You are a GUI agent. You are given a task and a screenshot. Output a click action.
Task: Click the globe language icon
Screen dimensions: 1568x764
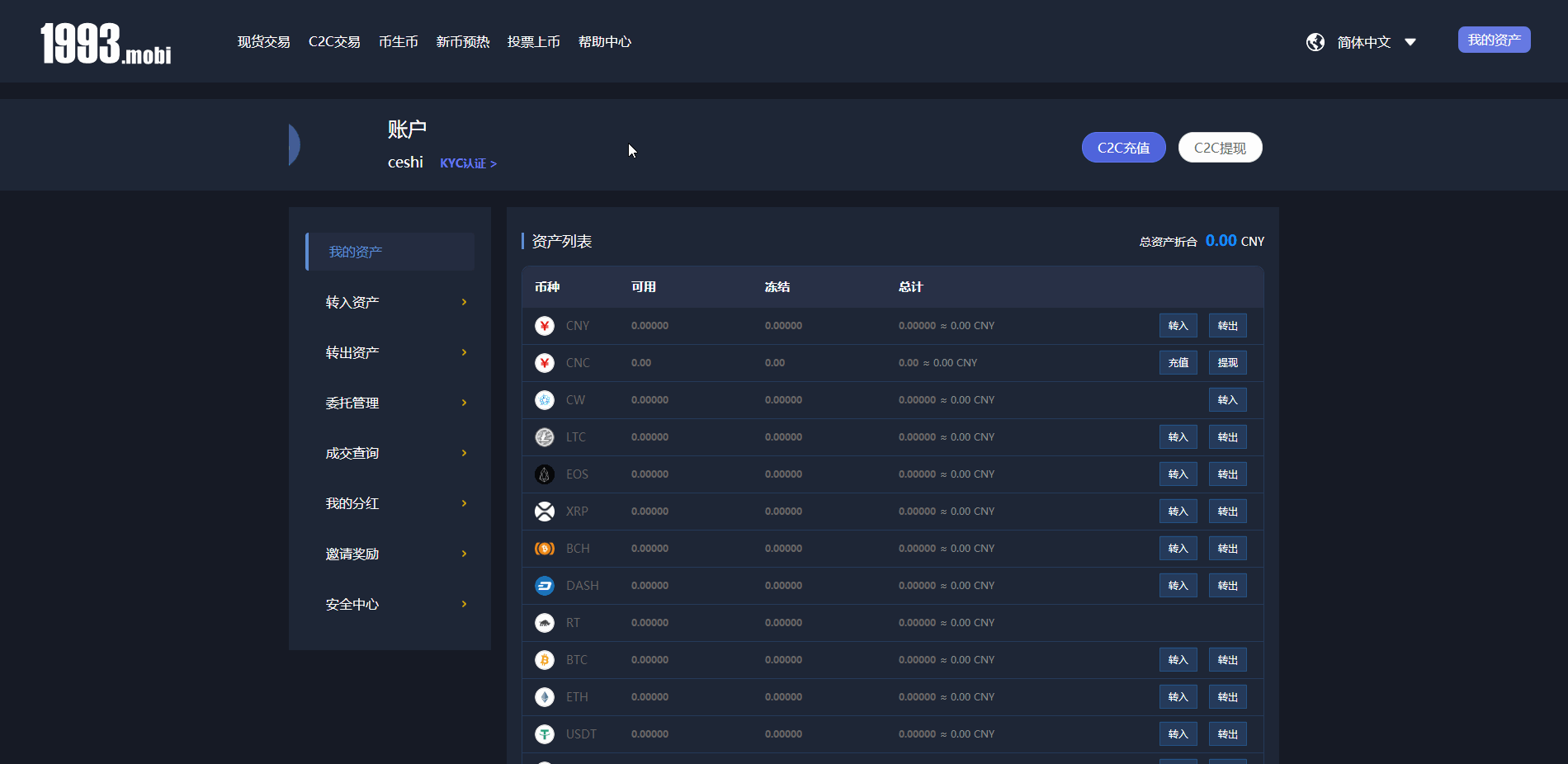coord(1315,42)
